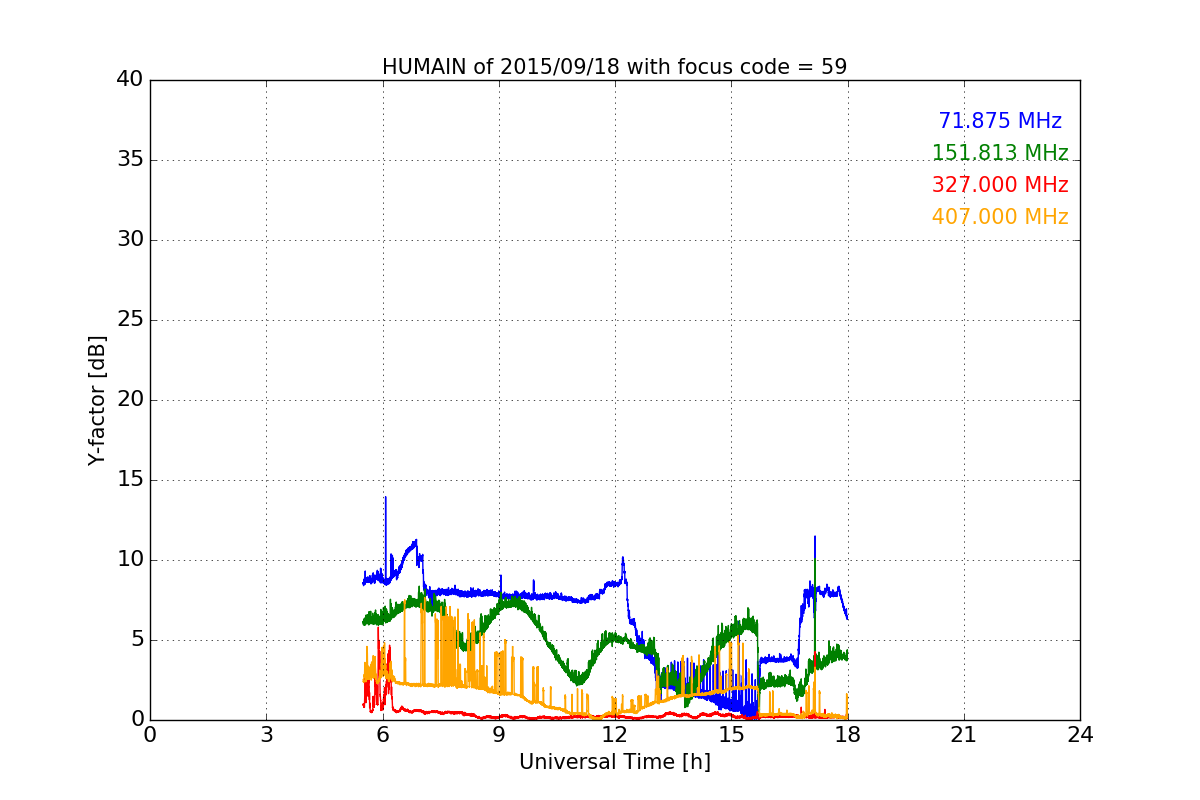The width and height of the screenshot is (1200, 800).
Task: Click the x-axis tick label 15
Action: (x=731, y=735)
